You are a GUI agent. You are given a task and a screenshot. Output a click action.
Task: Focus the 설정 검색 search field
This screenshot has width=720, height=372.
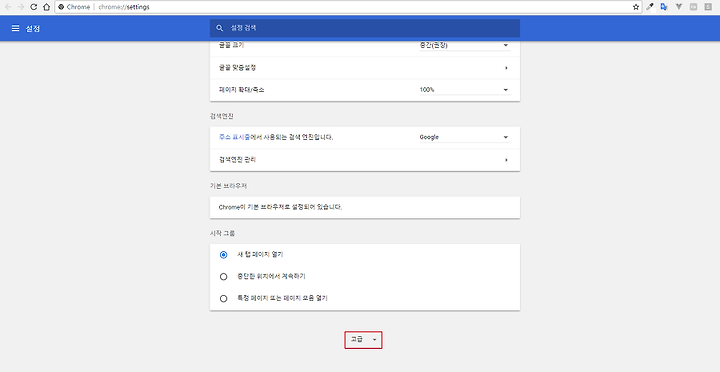click(x=365, y=28)
